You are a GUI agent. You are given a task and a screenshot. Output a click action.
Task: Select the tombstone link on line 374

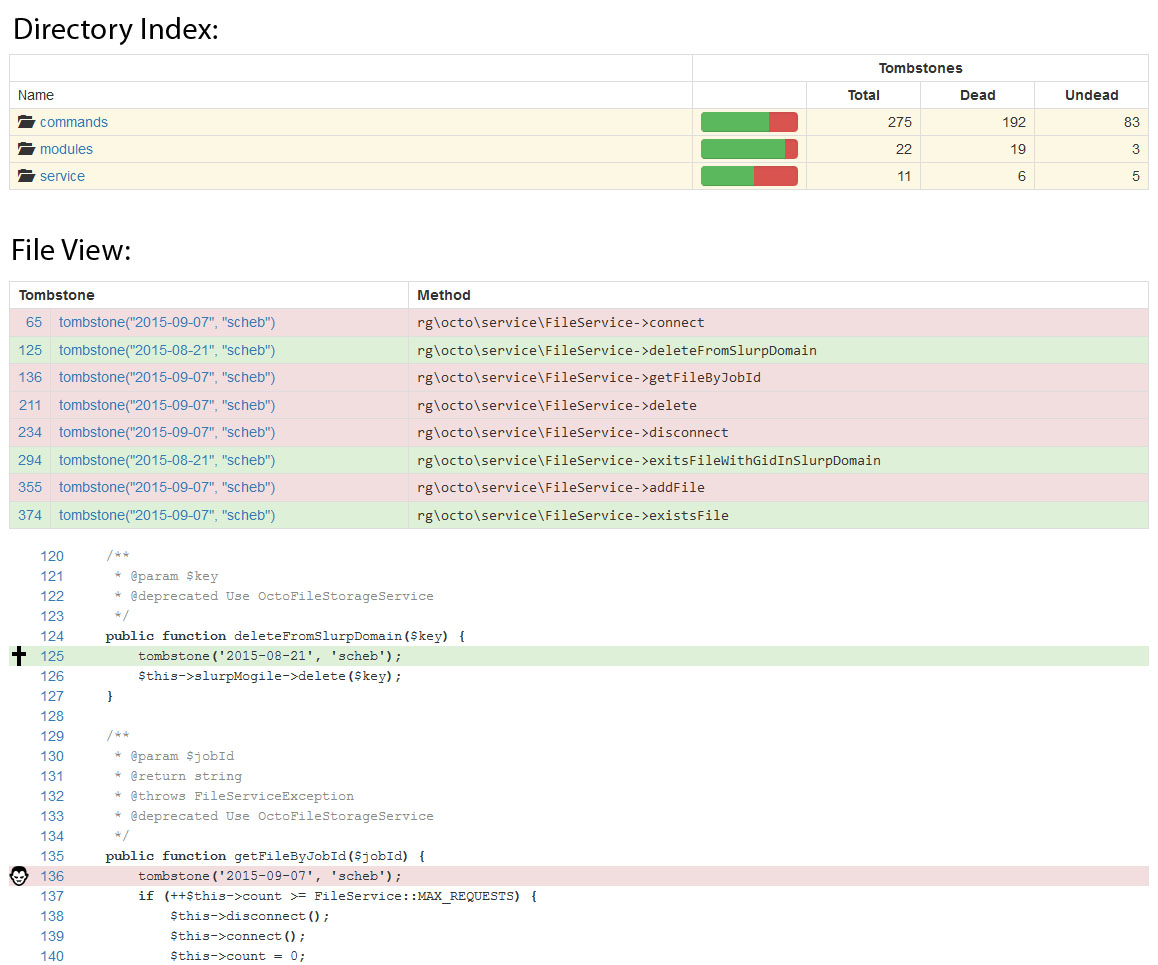point(167,515)
